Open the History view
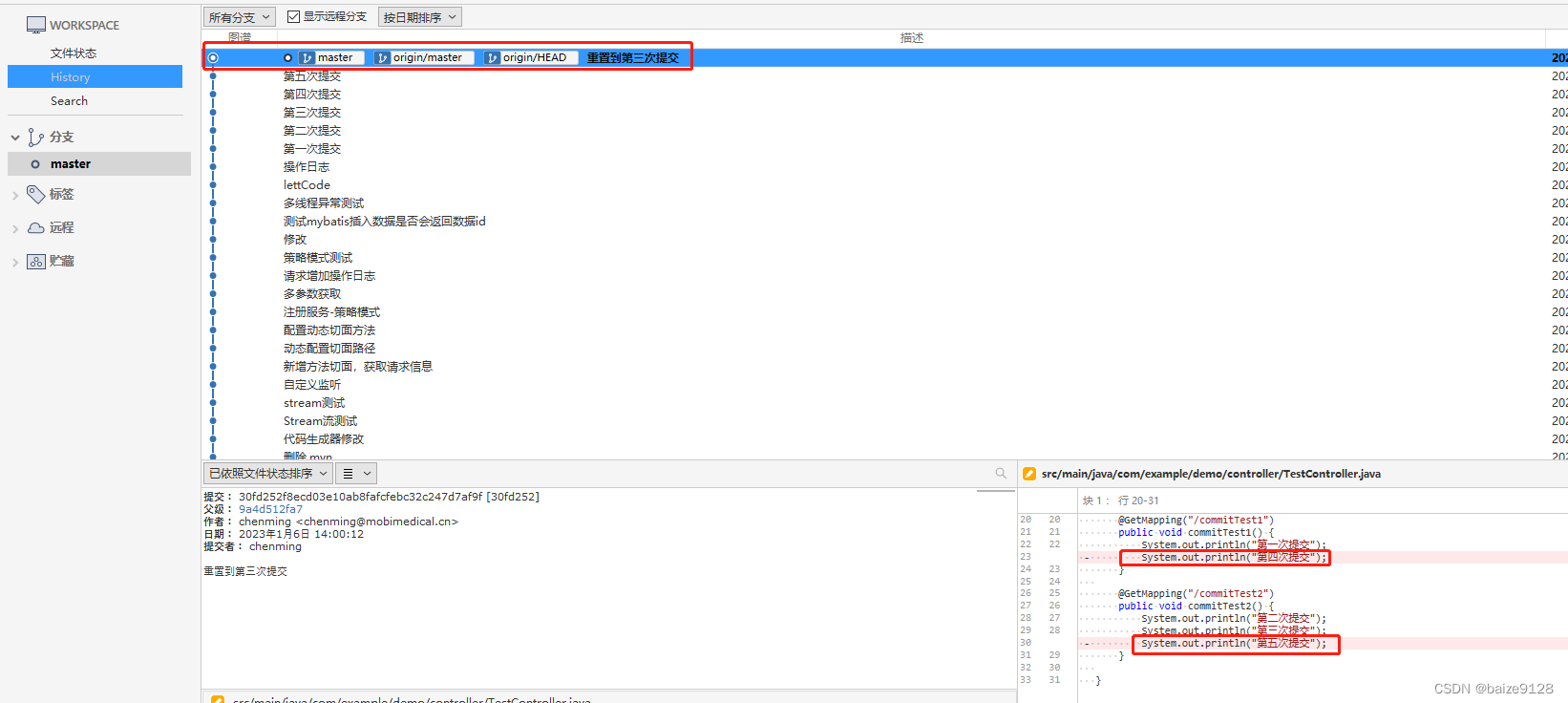 click(95, 76)
